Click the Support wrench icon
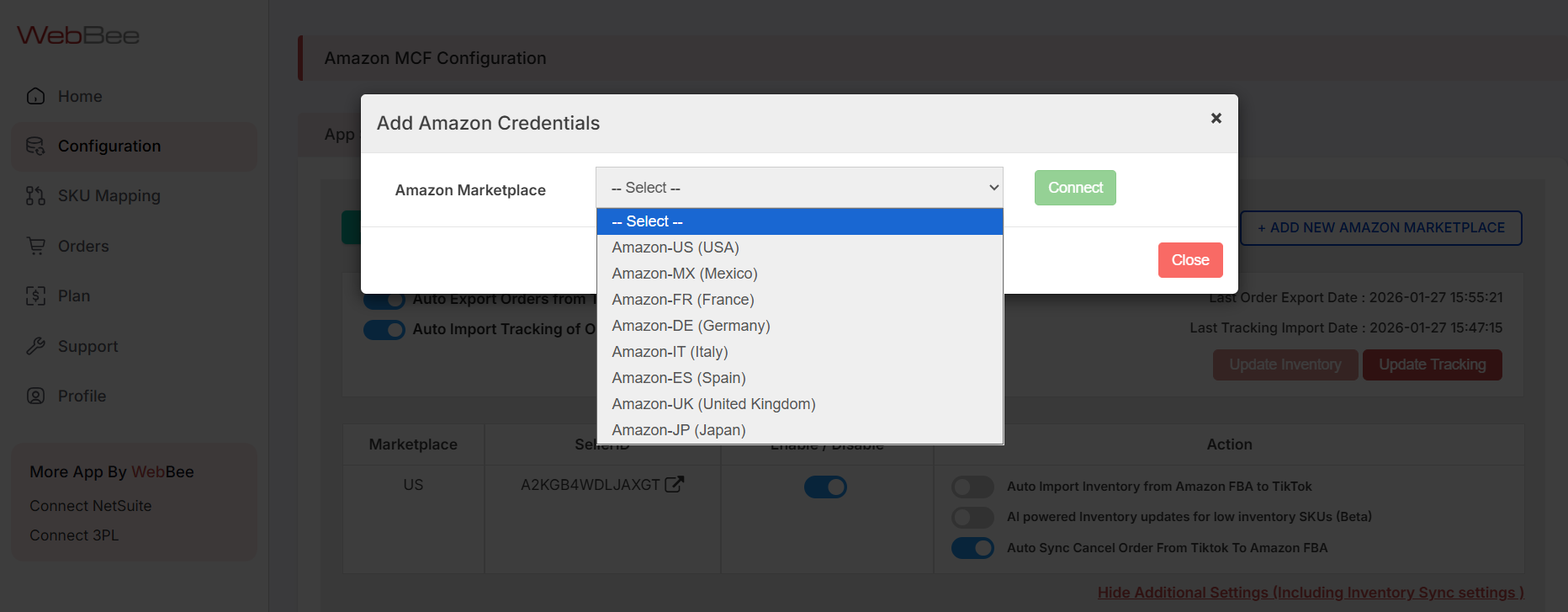1568x612 pixels. click(35, 346)
